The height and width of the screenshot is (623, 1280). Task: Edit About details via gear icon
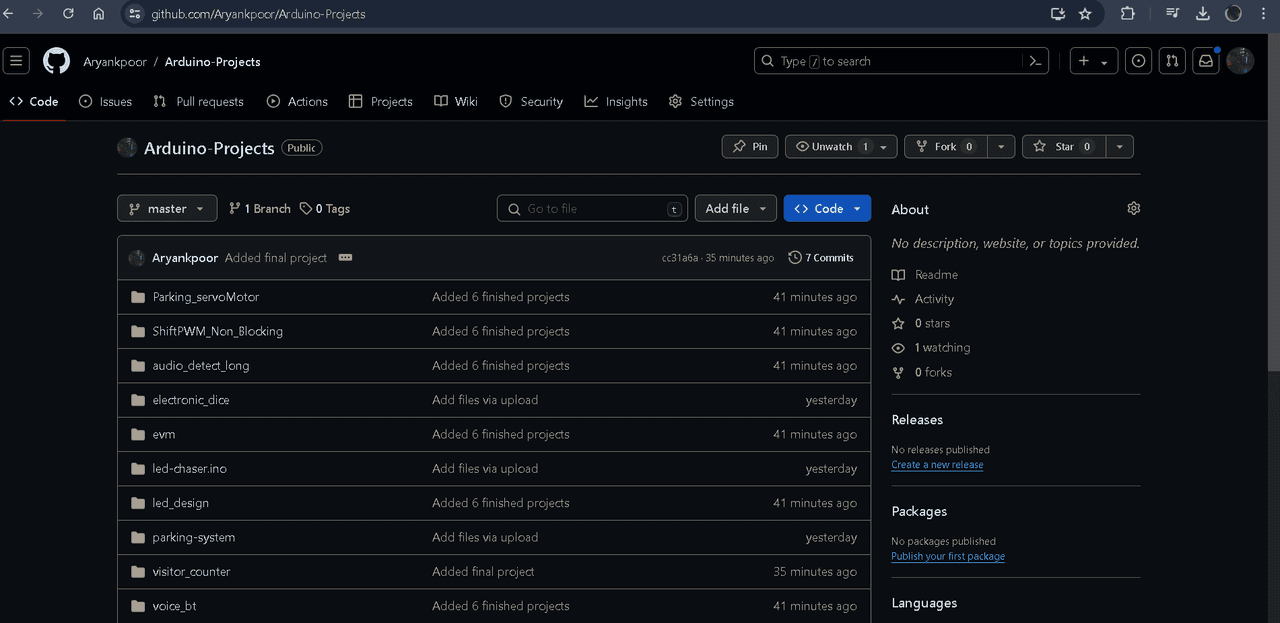coord(1133,208)
